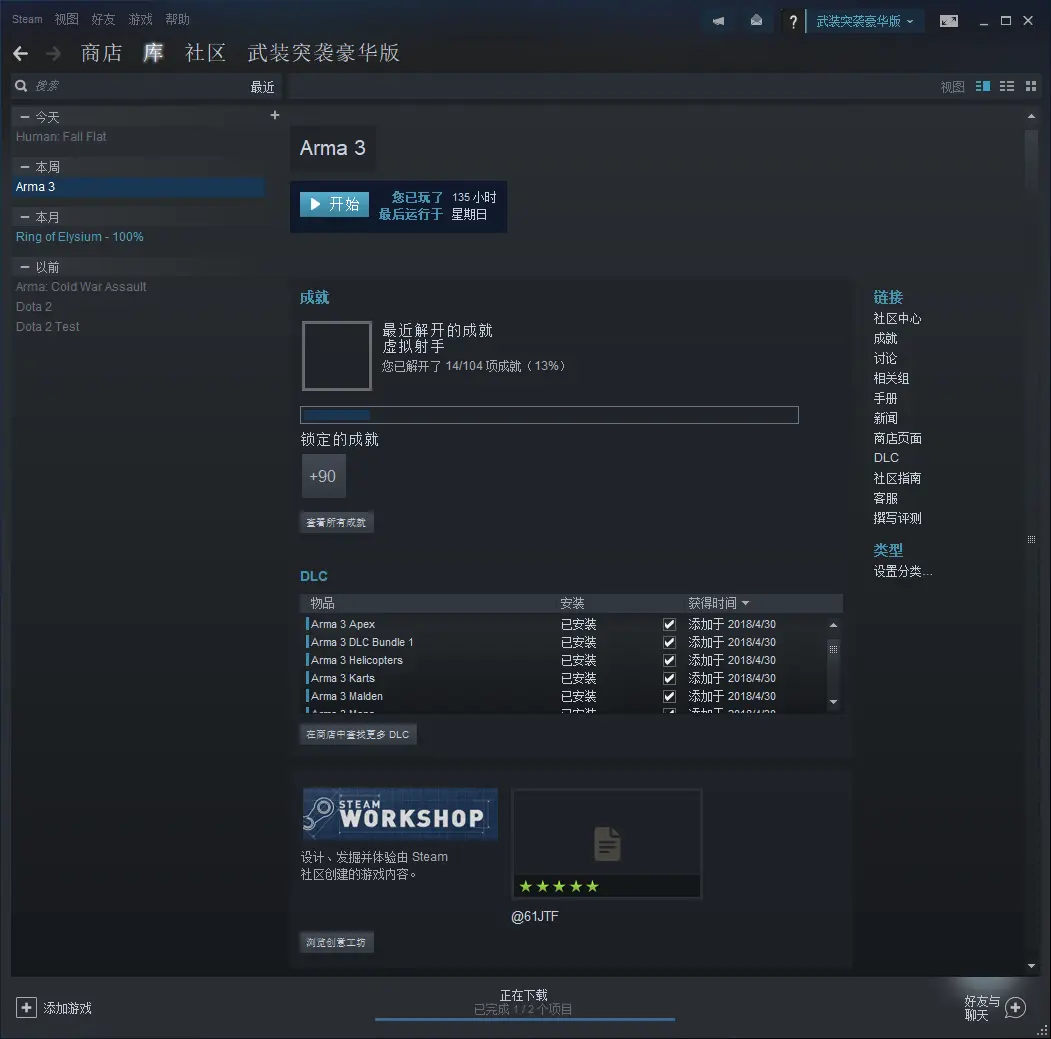Click the Steam Workshop banner

click(400, 814)
